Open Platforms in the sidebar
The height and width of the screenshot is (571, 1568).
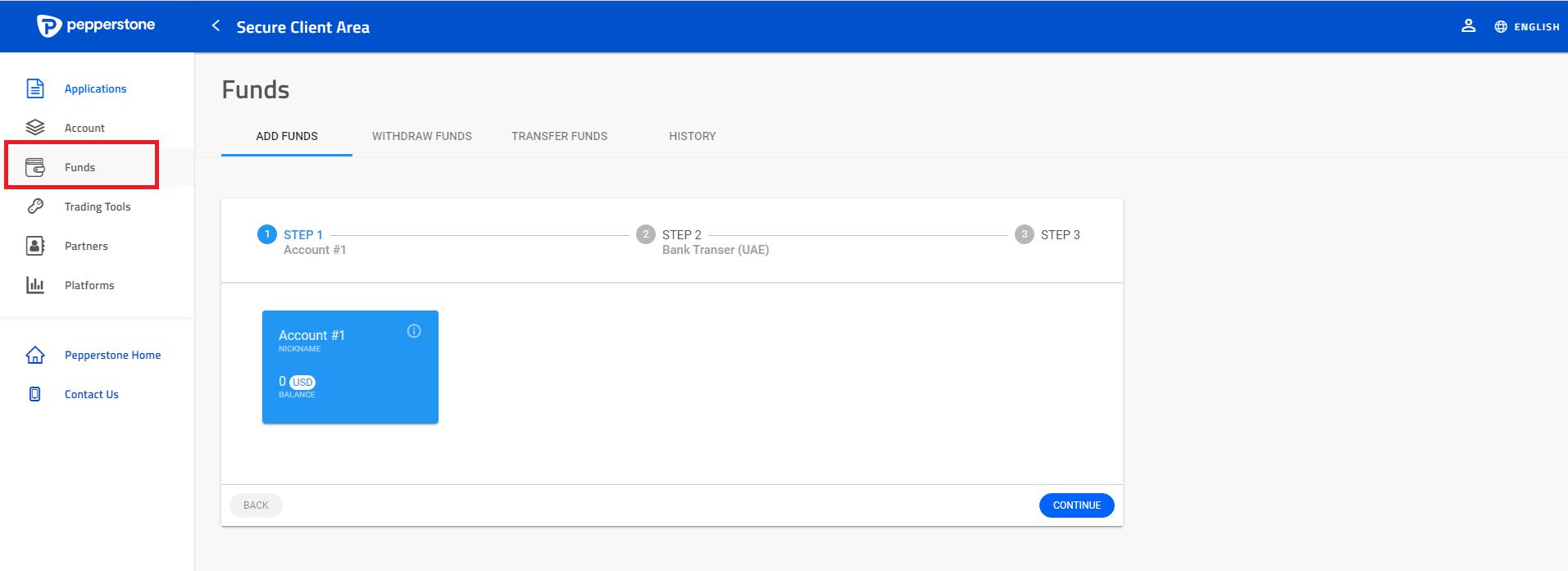(89, 285)
